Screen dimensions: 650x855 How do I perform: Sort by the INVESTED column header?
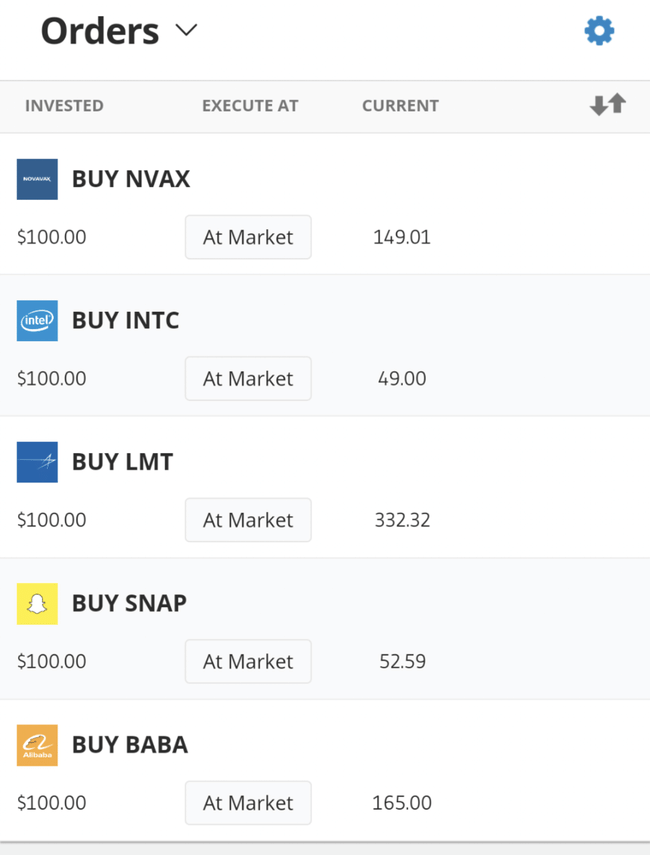pyautogui.click(x=64, y=106)
